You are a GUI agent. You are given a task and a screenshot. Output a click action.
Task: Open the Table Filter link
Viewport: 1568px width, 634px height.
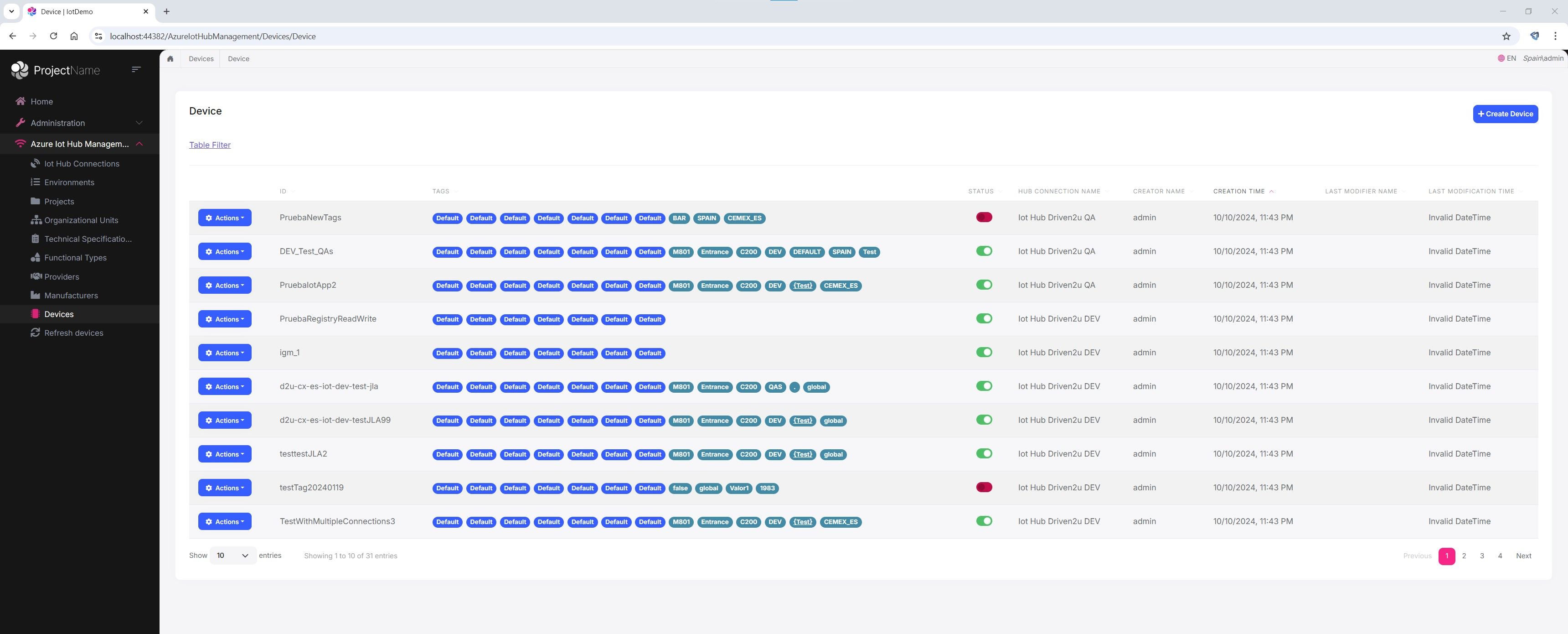click(210, 145)
